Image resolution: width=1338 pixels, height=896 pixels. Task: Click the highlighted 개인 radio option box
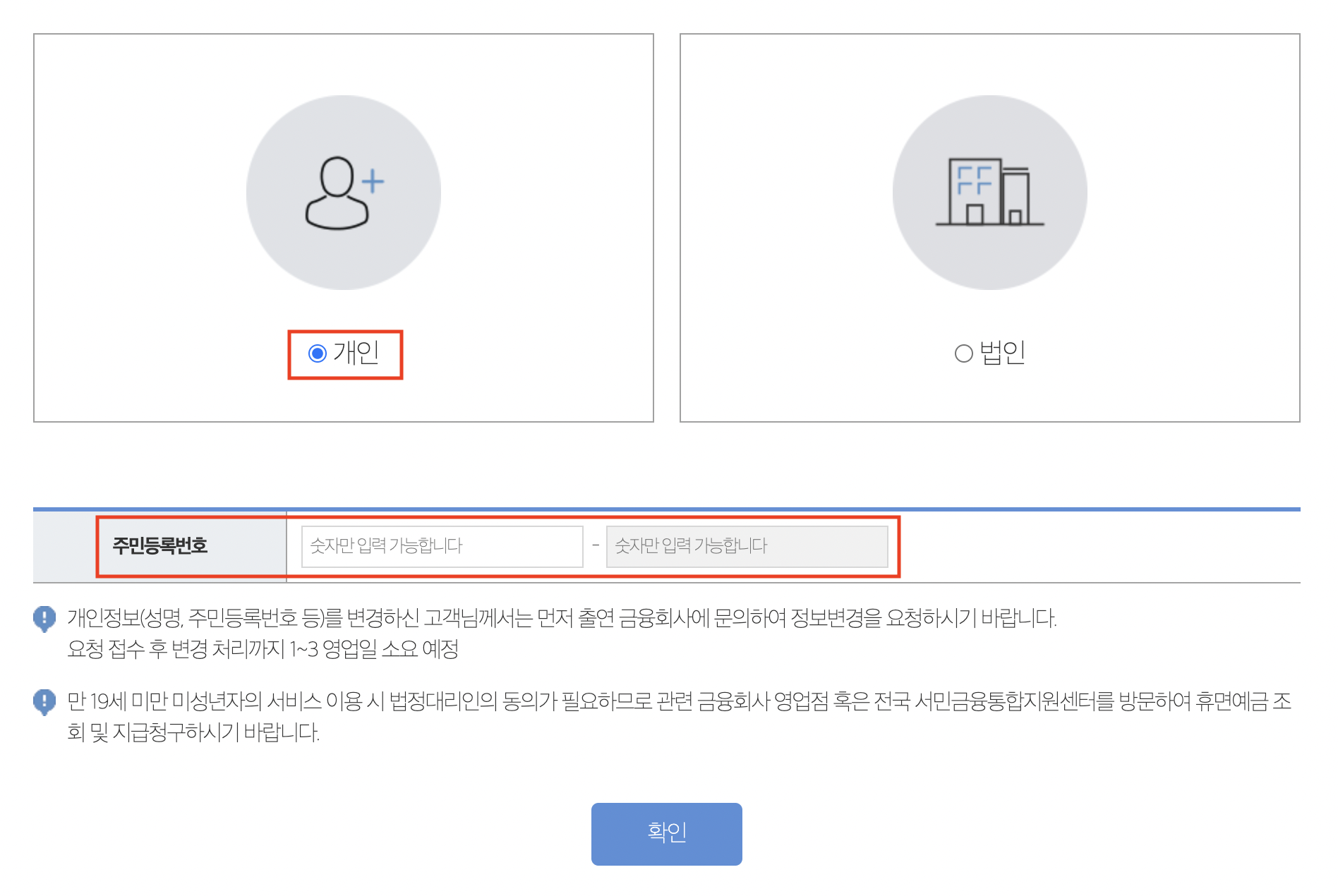(346, 356)
